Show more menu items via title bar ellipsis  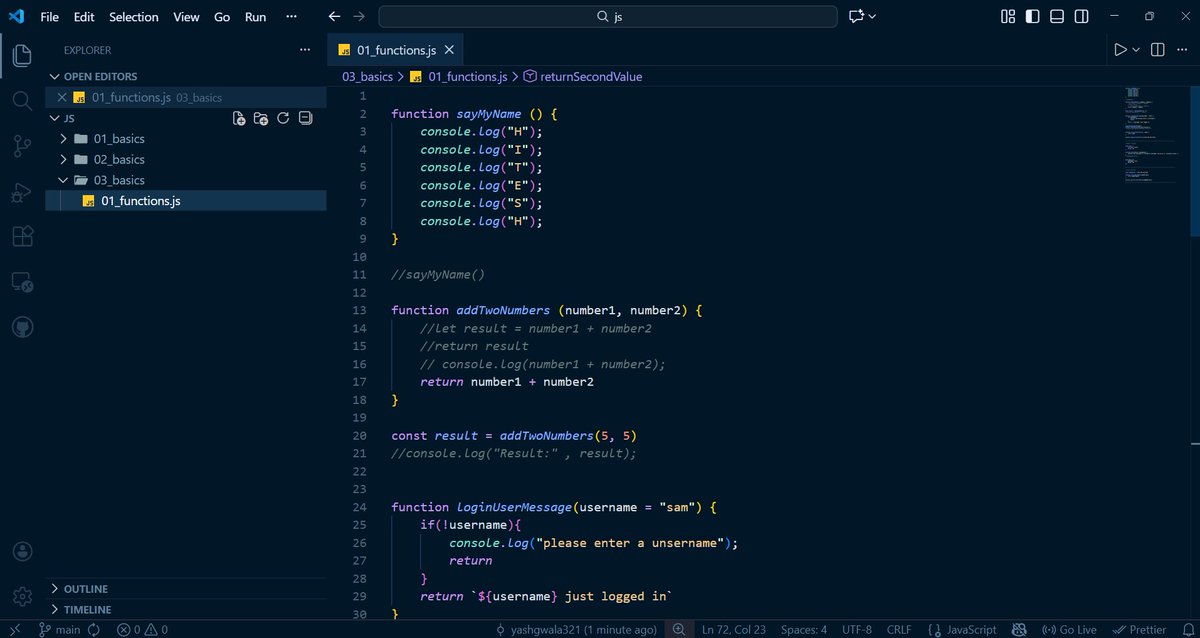(x=291, y=17)
